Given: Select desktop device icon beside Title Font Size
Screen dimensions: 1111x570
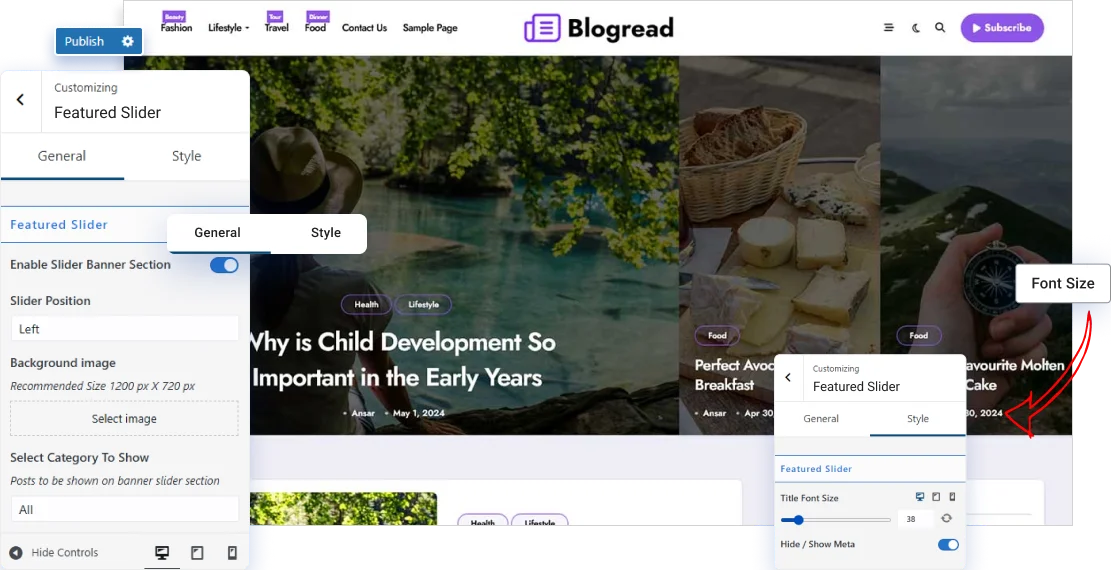Looking at the screenshot, I should 920,497.
